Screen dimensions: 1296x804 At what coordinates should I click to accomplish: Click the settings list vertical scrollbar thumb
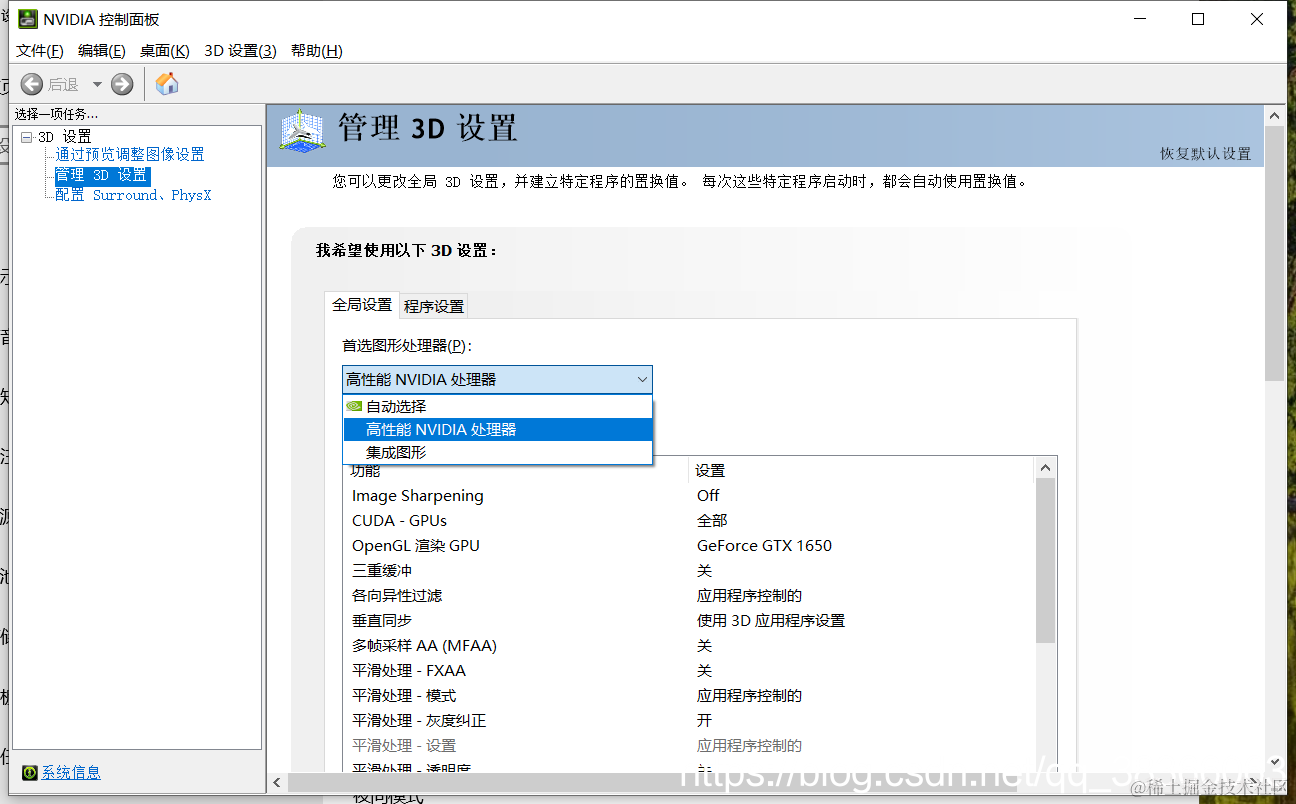[1046, 560]
